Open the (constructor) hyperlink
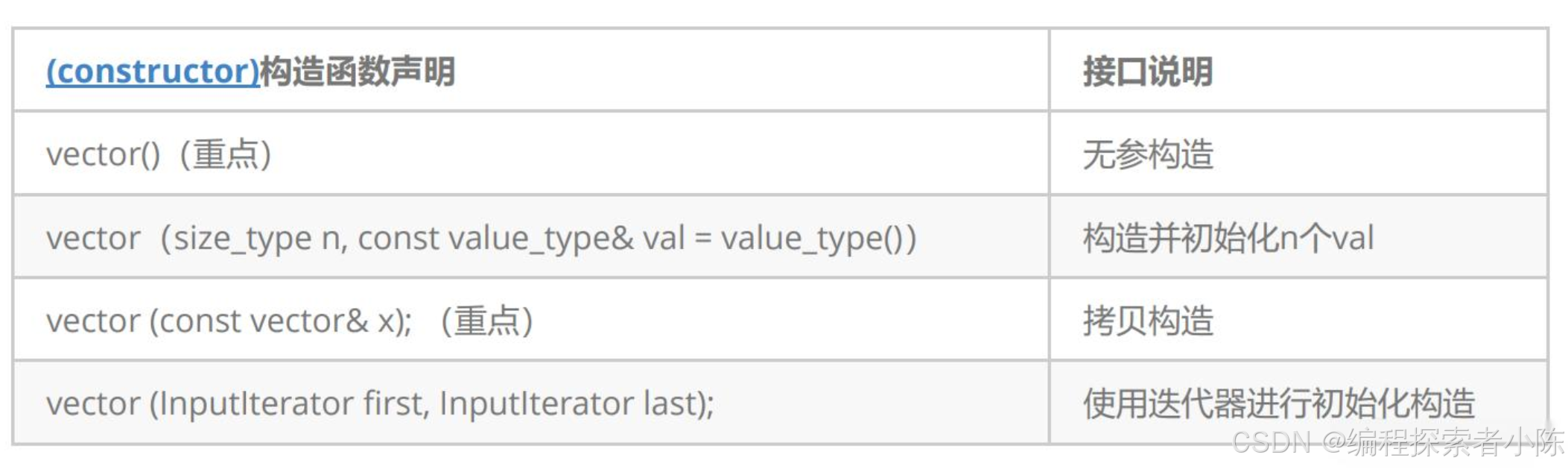The image size is (1568, 469). pyautogui.click(x=152, y=72)
